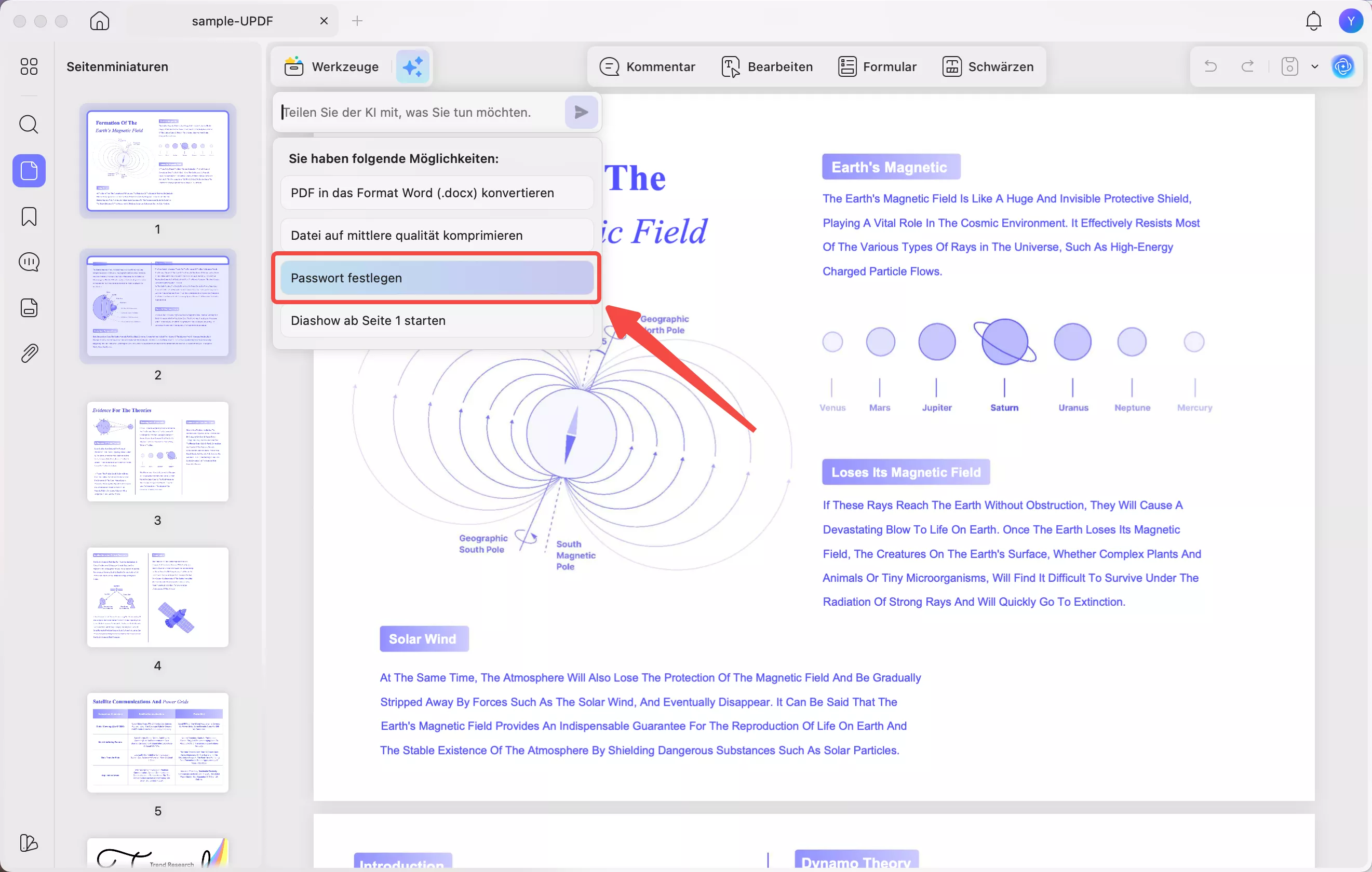Screen dimensions: 1372x872
Task: Click the redo arrow icon
Action: coord(1248,66)
